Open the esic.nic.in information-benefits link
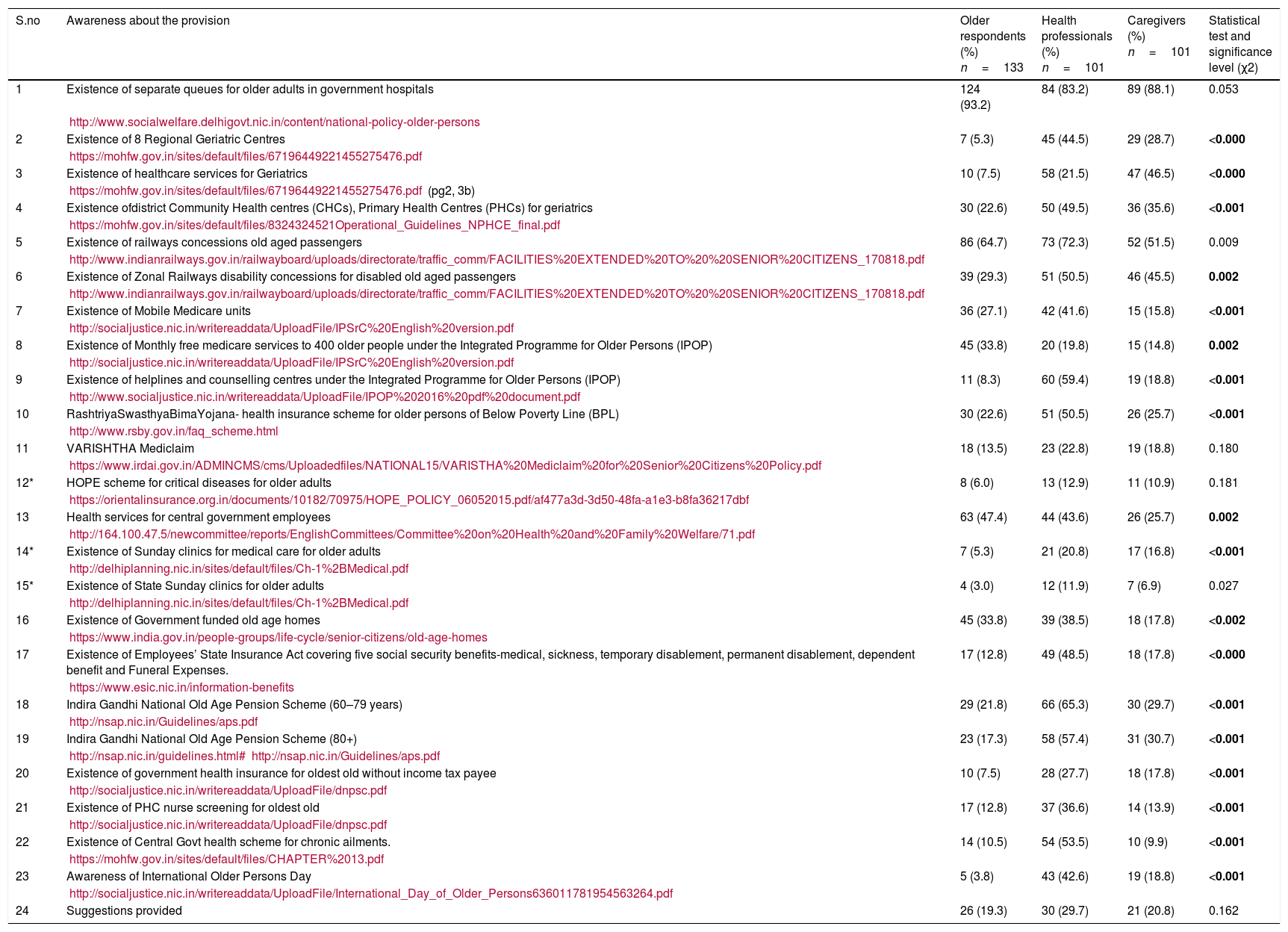 181,687
